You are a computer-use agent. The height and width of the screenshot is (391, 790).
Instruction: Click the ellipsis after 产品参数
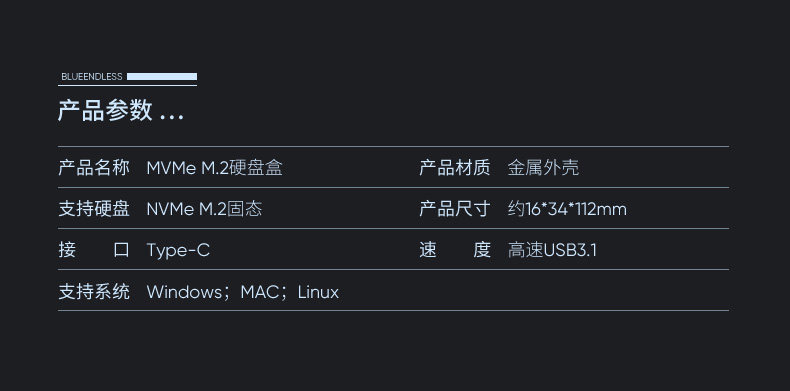click(172, 118)
